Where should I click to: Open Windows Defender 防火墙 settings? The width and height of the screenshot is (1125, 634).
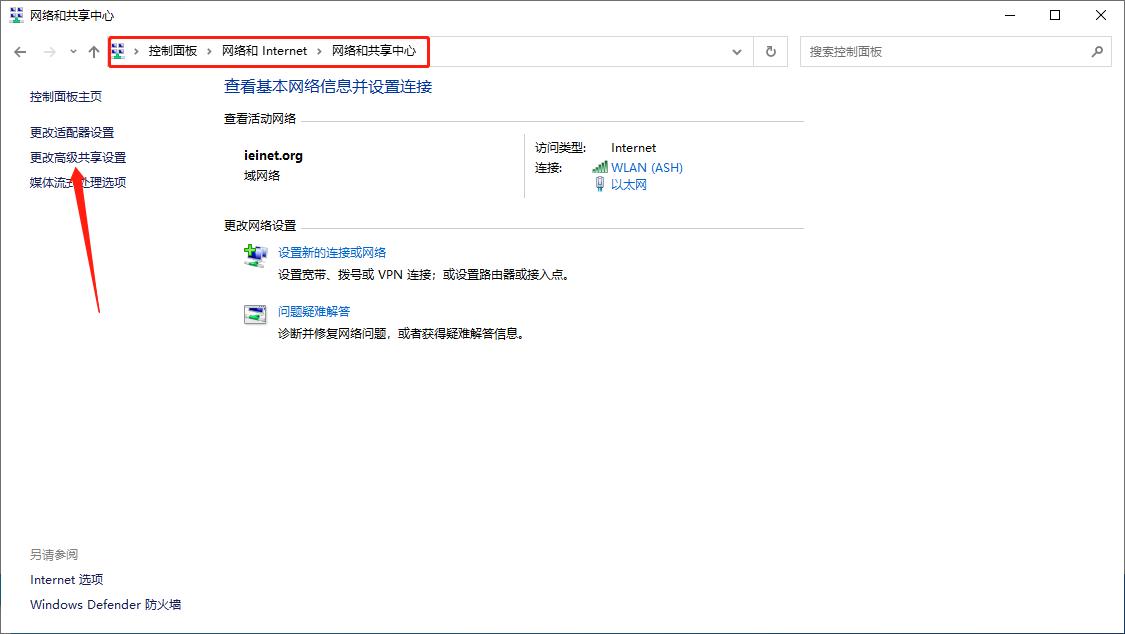point(104,604)
